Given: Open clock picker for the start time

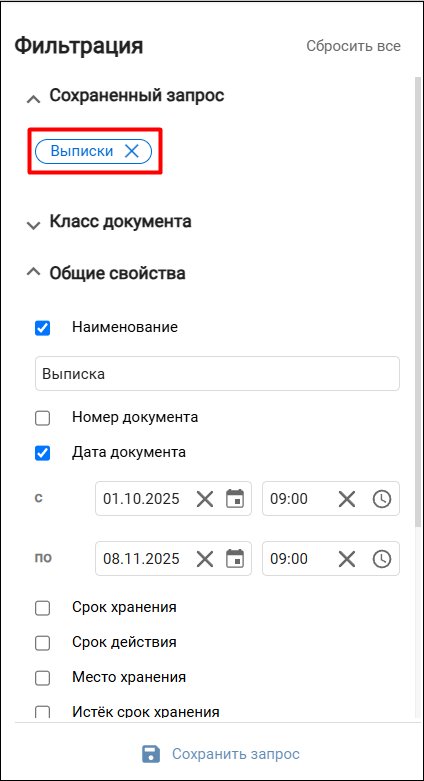Looking at the screenshot, I should tap(382, 499).
